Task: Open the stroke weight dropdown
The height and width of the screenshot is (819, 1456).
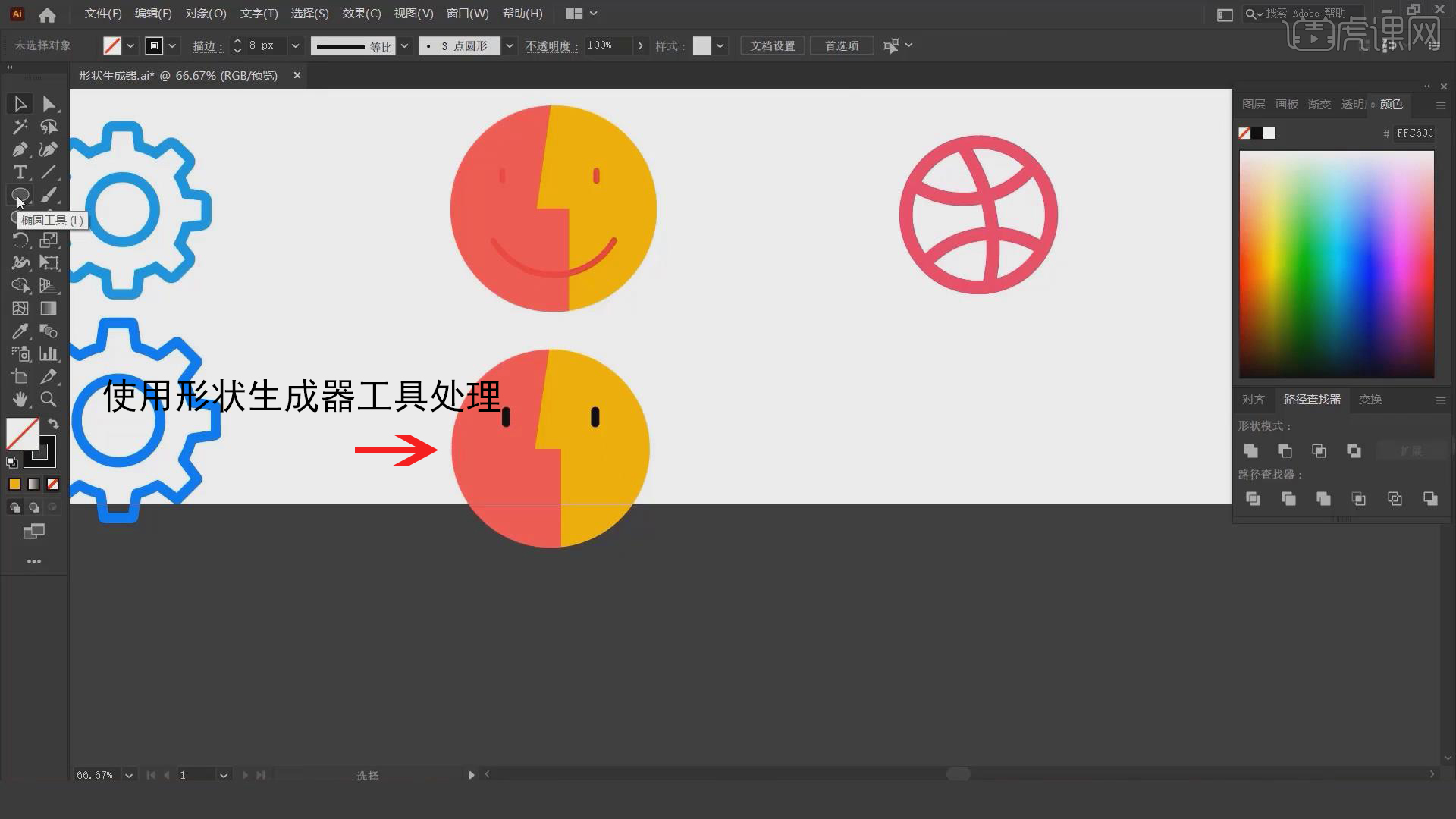Action: [295, 45]
